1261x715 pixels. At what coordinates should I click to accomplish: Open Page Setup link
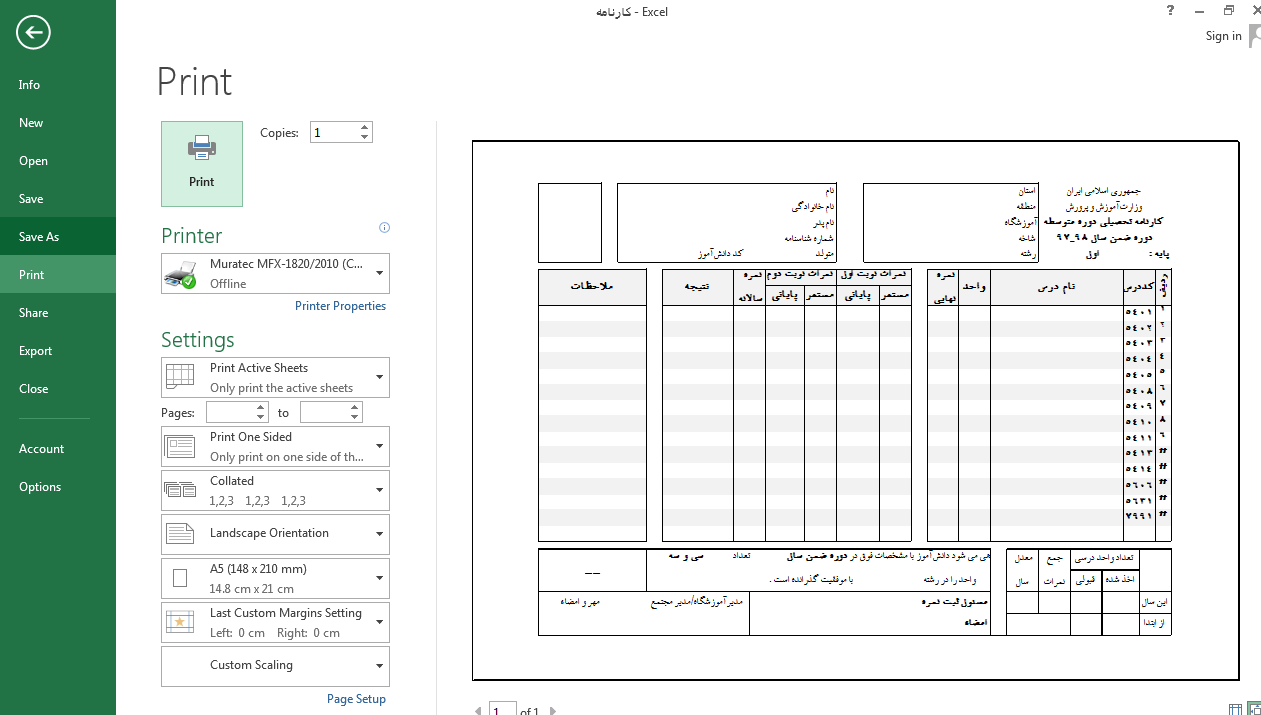[356, 699]
